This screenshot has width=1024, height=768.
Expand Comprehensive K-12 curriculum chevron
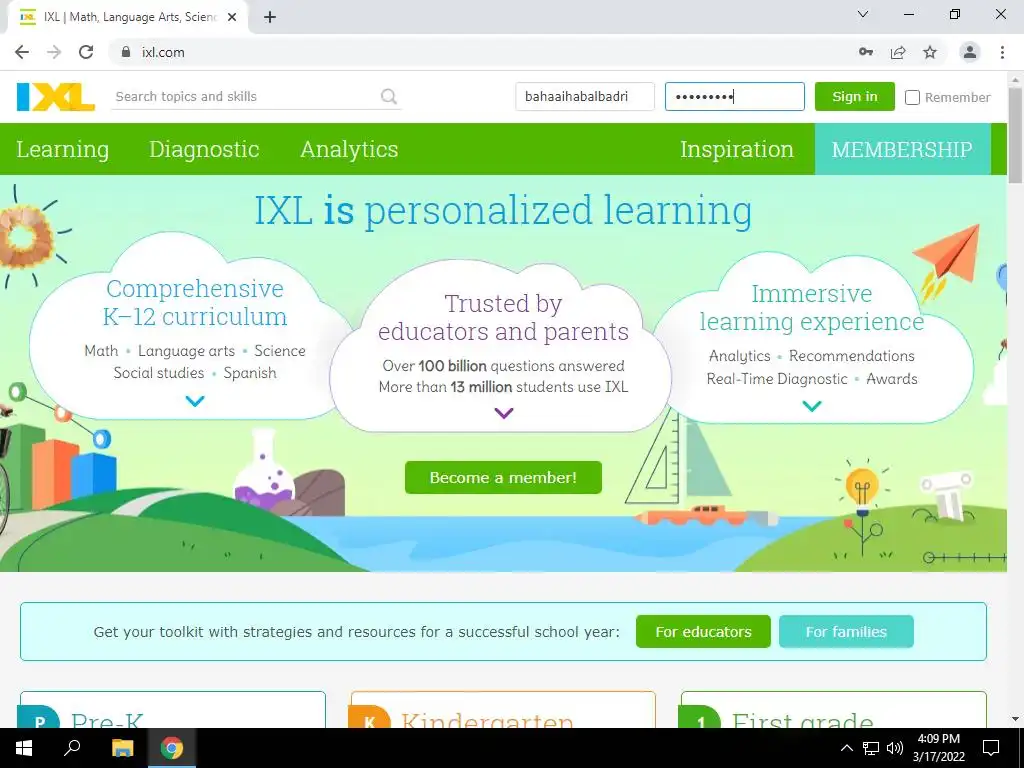coord(195,401)
